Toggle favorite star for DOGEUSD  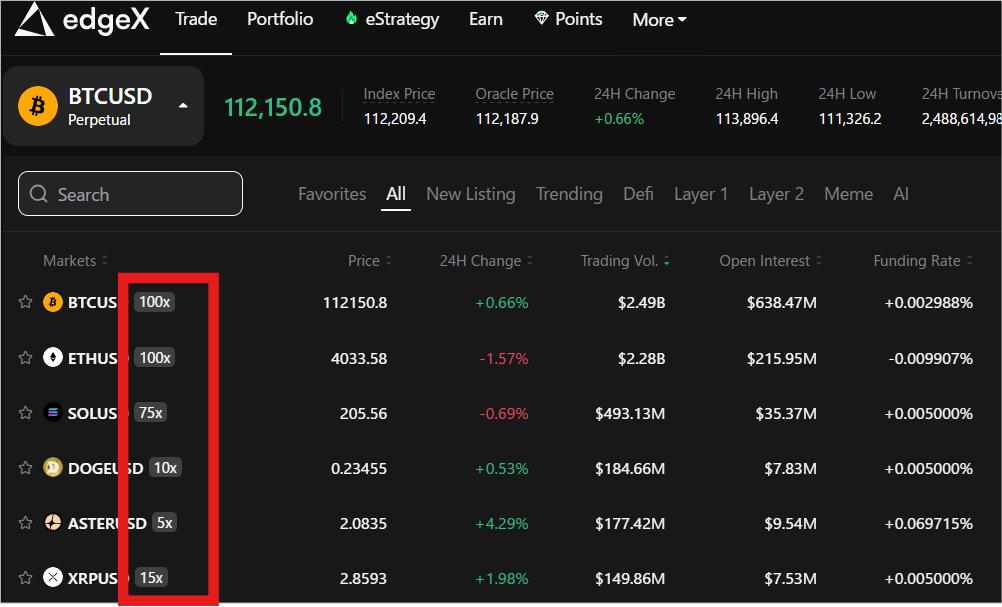point(26,468)
